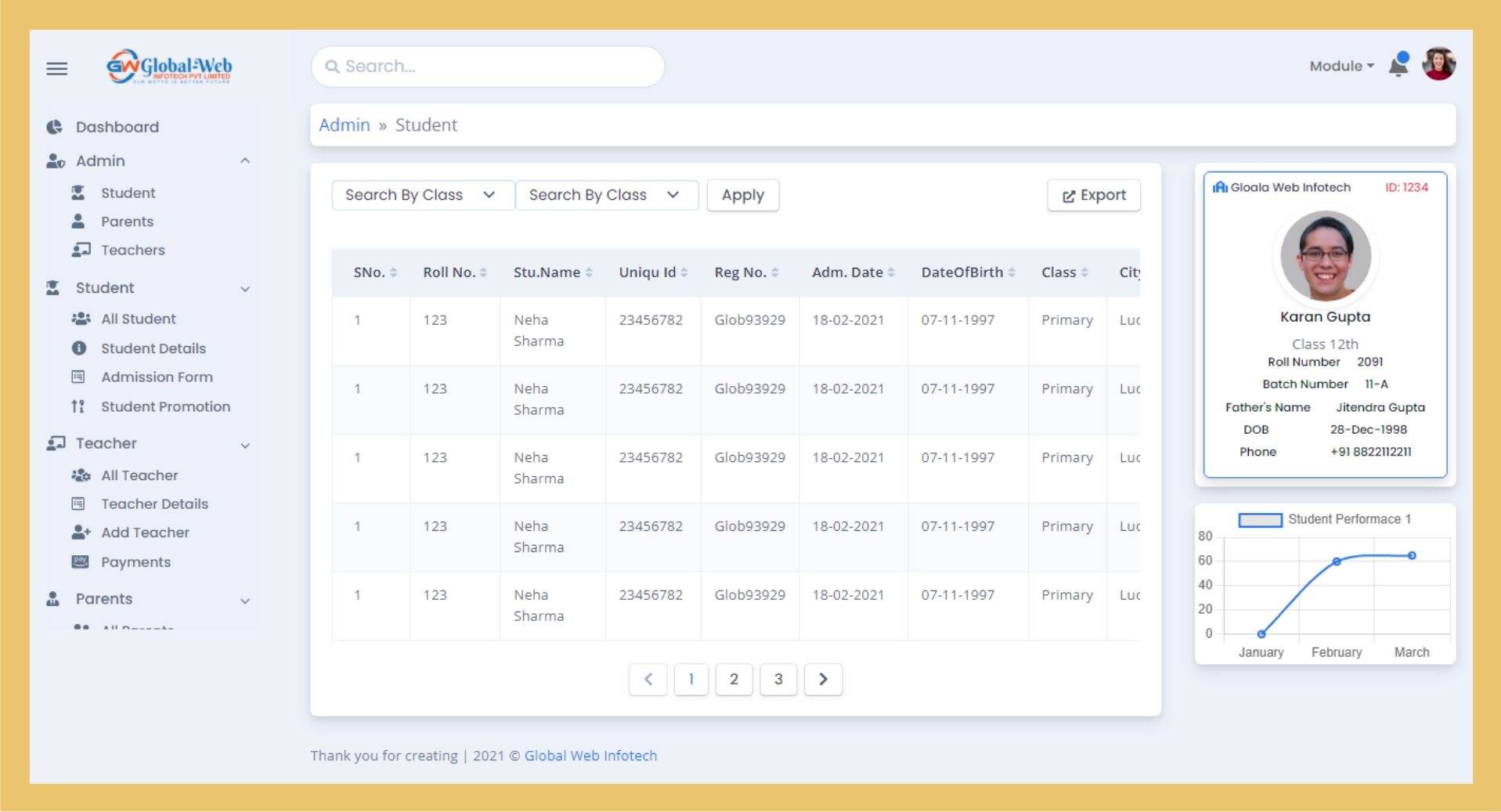
Task: Click the Payments icon
Action: tap(80, 561)
